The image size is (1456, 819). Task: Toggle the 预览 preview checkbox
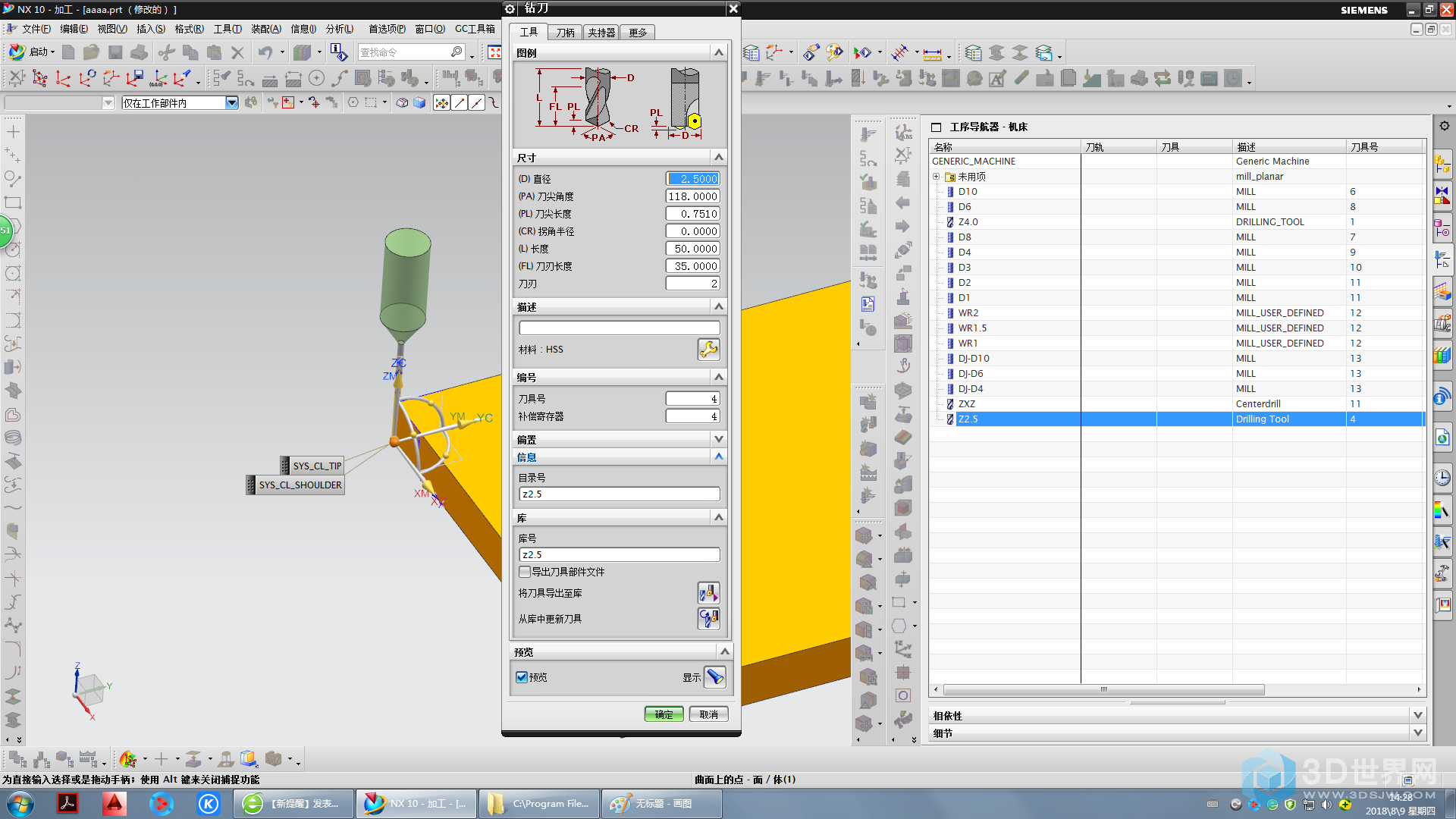coord(522,677)
